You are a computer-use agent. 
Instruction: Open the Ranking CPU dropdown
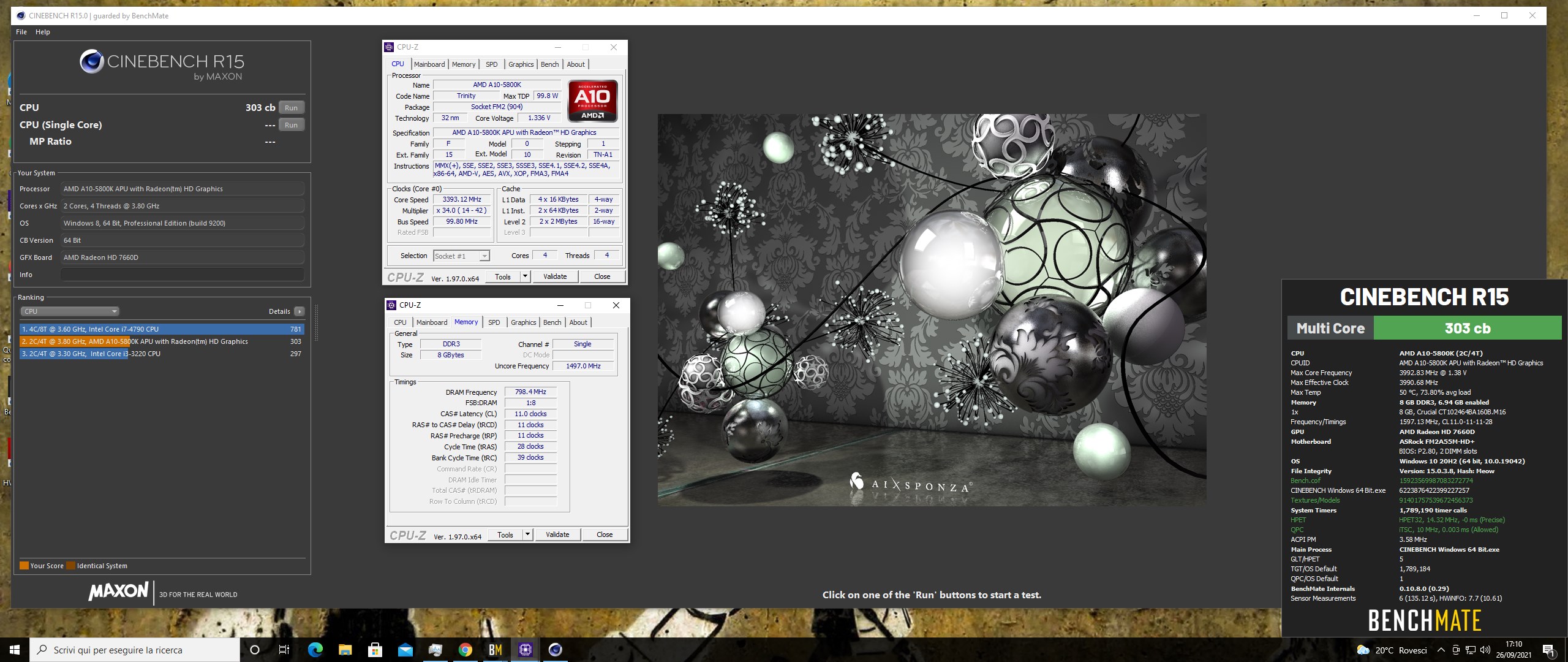pyautogui.click(x=69, y=311)
